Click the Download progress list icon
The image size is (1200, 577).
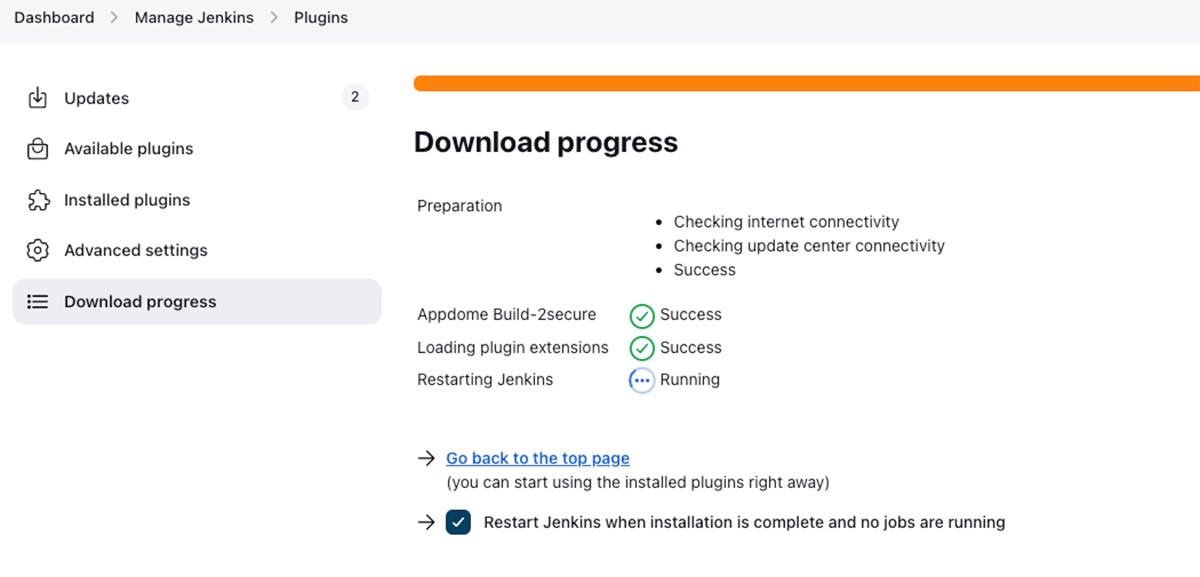38,301
